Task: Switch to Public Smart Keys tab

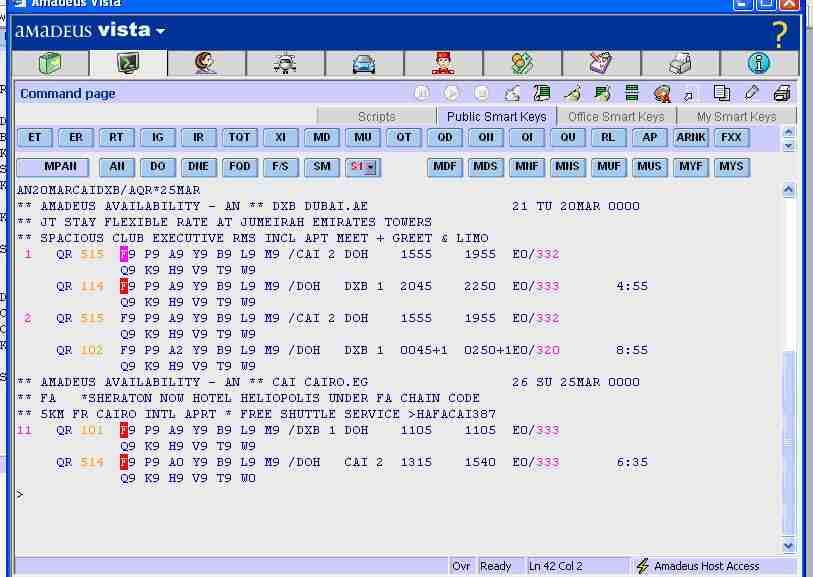Action: (x=496, y=116)
